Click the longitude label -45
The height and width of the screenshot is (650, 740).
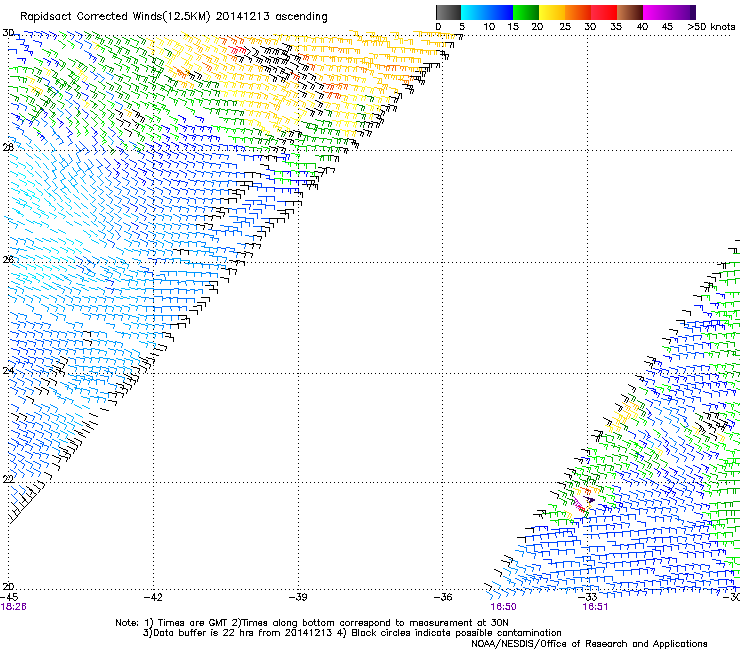coord(9,597)
